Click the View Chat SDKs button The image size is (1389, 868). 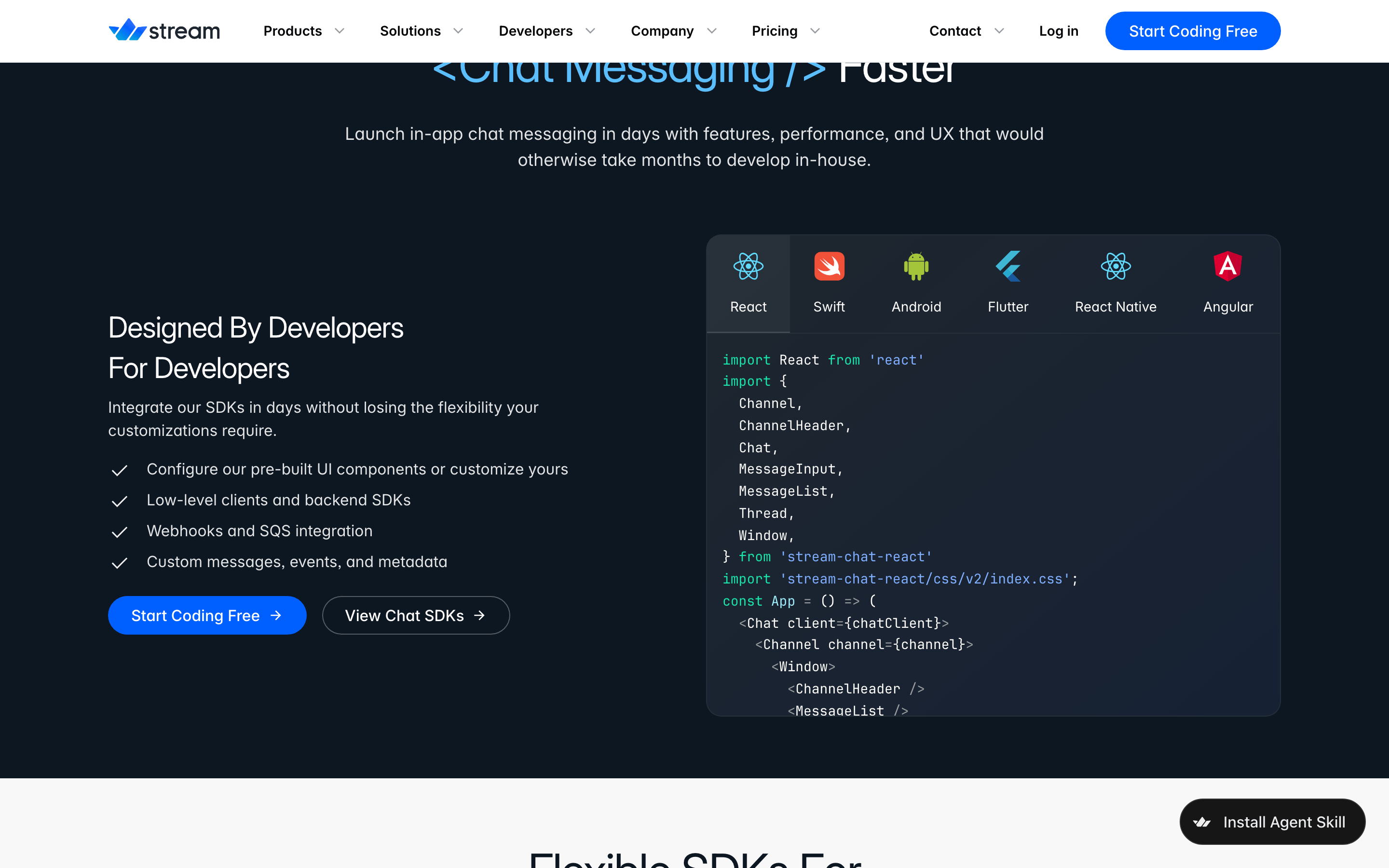pyautogui.click(x=416, y=615)
